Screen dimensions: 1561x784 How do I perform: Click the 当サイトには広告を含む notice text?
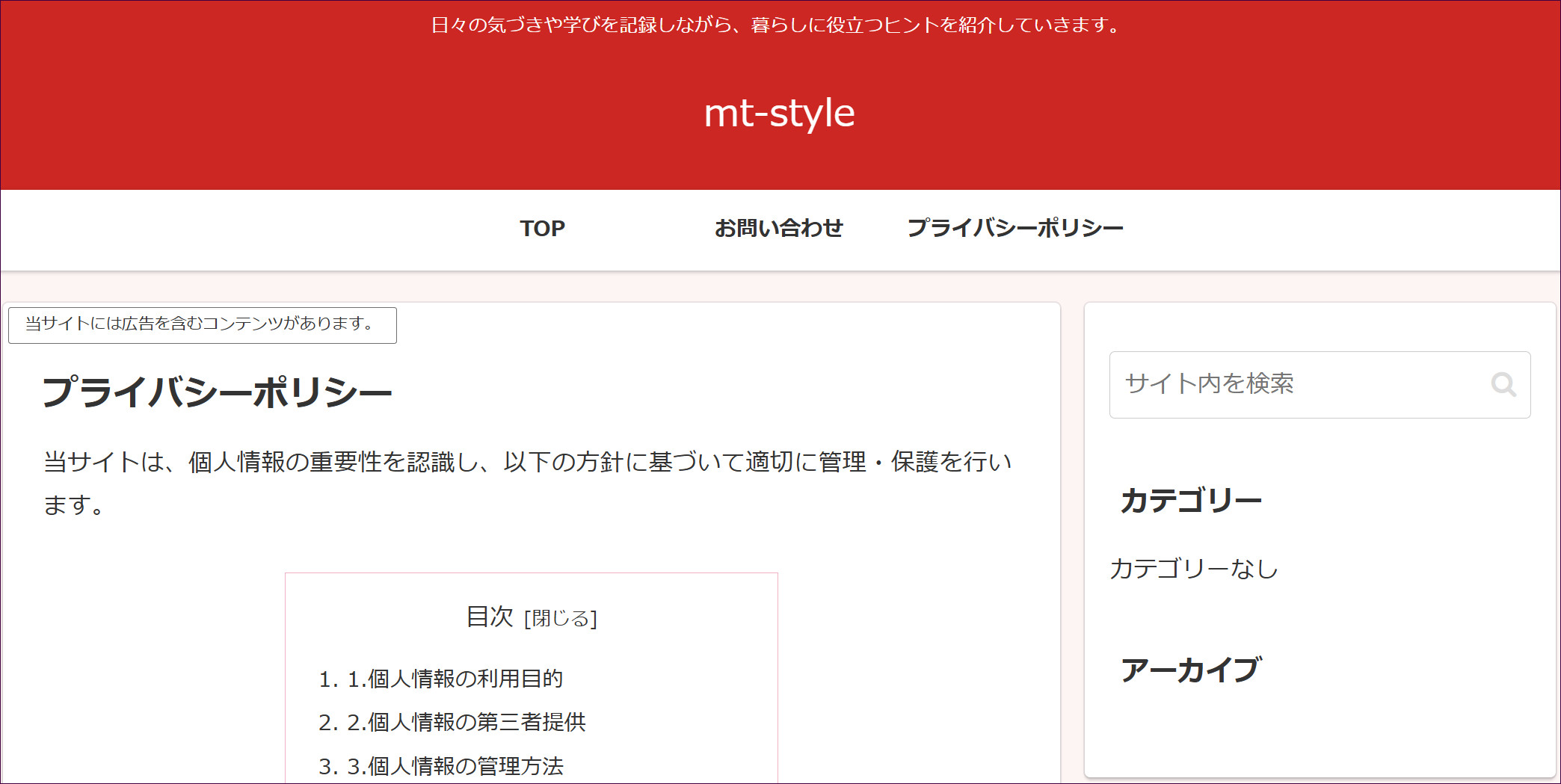click(x=200, y=324)
